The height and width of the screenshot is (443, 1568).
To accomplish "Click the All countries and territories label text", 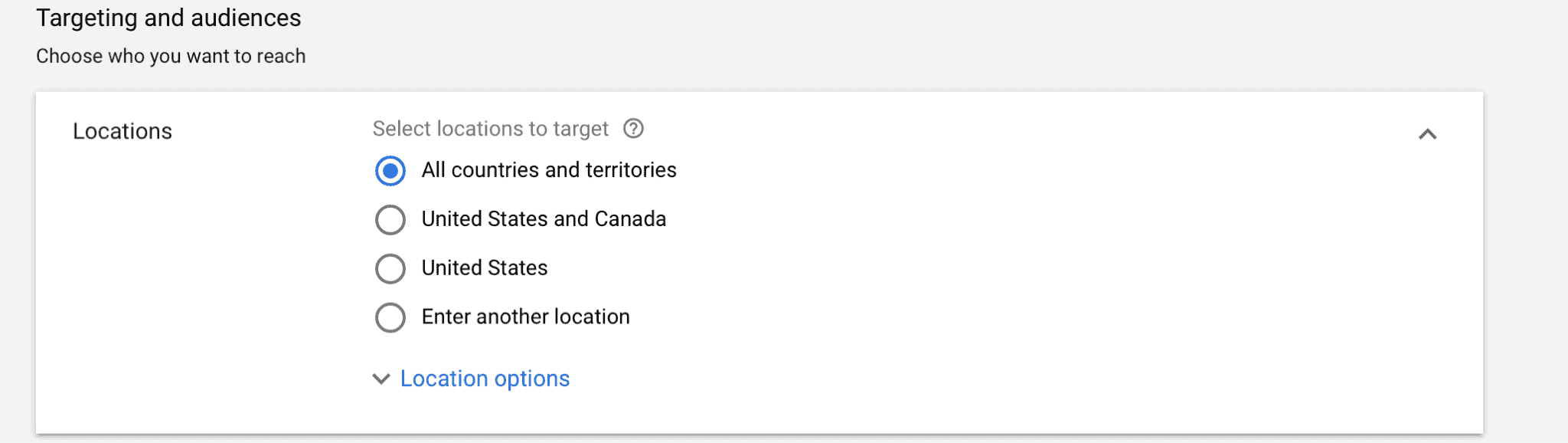I will [549, 170].
